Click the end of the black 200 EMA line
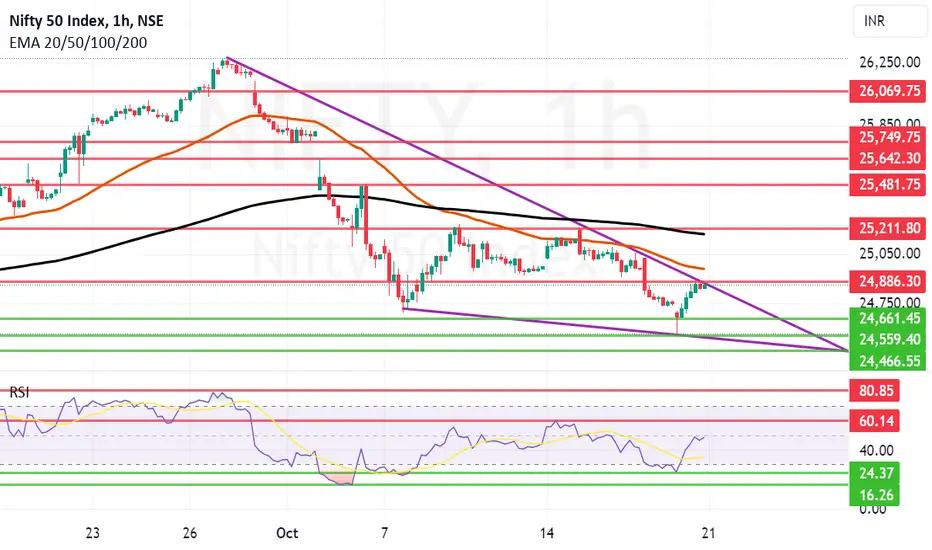932x550 pixels. click(x=704, y=234)
